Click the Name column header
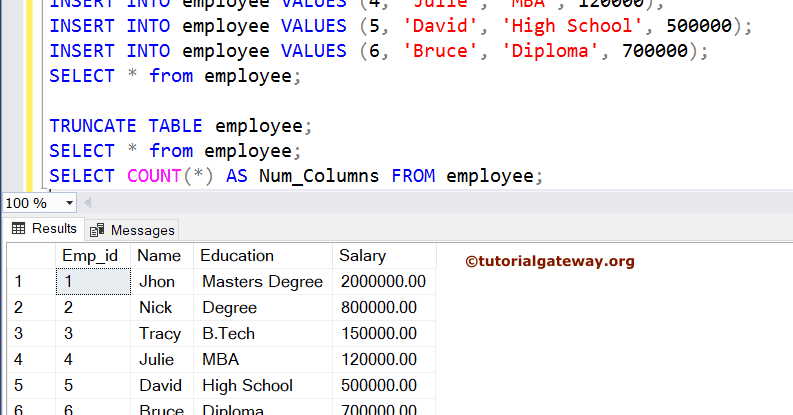Image resolution: width=793 pixels, height=415 pixels. (x=162, y=256)
